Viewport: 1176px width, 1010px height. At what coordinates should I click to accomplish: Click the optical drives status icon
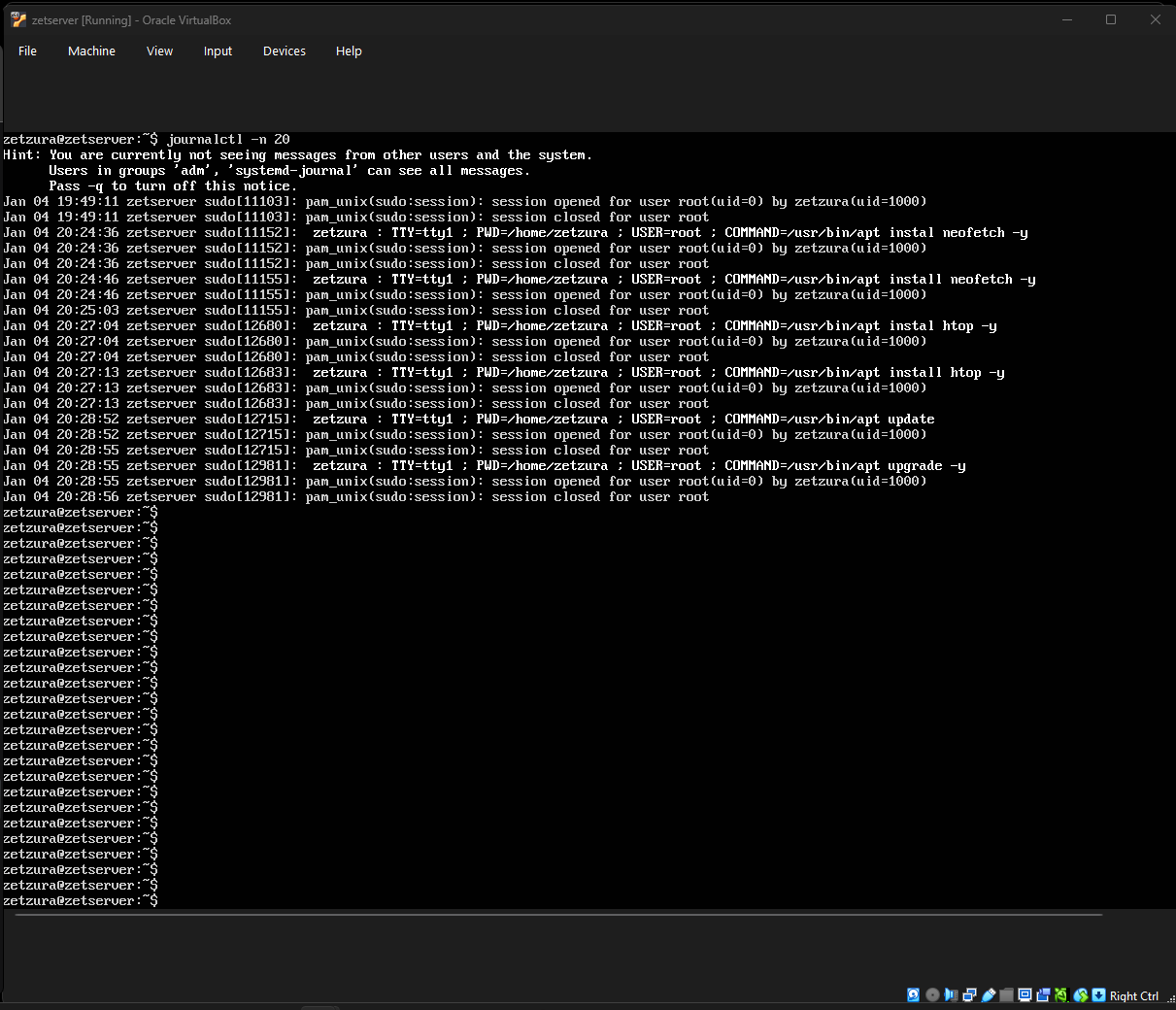click(932, 994)
